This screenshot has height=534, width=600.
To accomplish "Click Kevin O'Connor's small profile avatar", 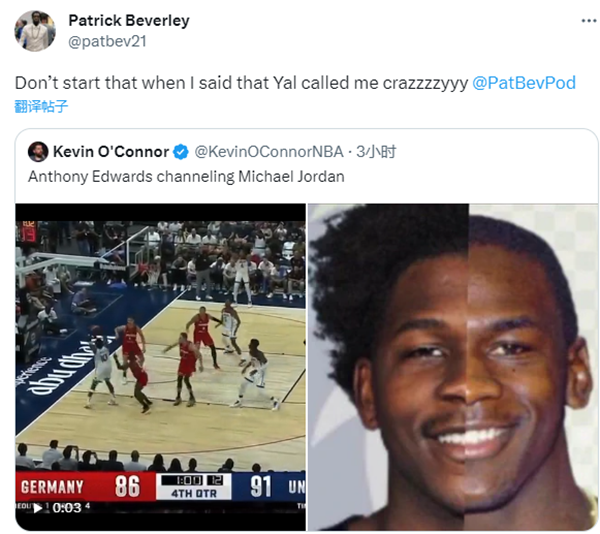I will pos(38,152).
